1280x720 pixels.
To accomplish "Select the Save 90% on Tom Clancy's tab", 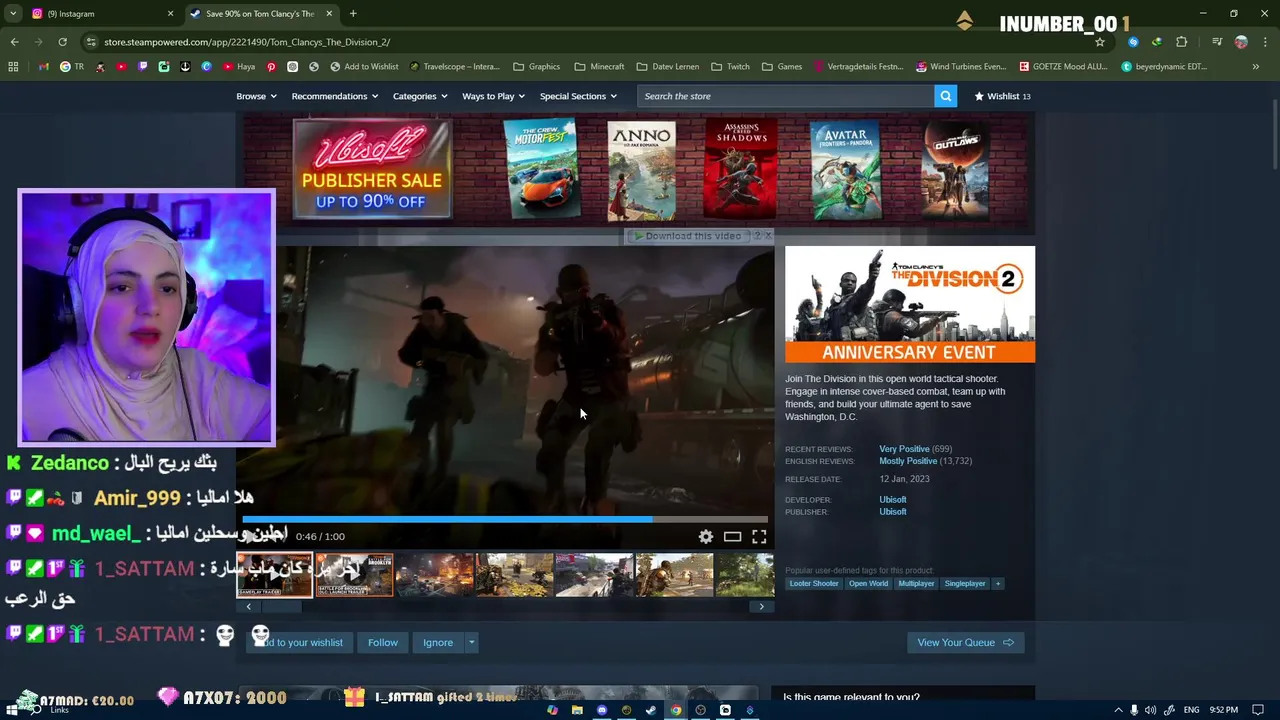I will (260, 14).
